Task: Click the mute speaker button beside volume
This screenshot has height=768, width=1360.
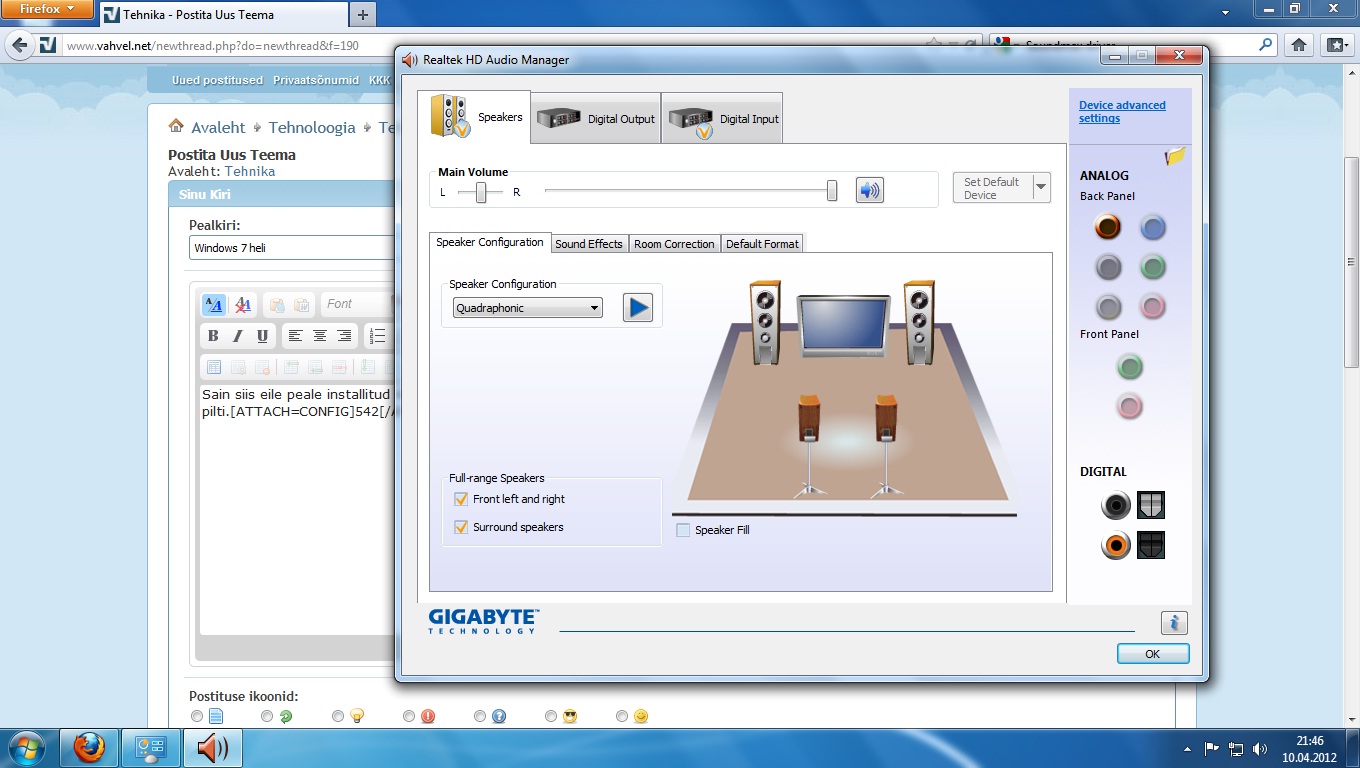Action: click(x=870, y=190)
